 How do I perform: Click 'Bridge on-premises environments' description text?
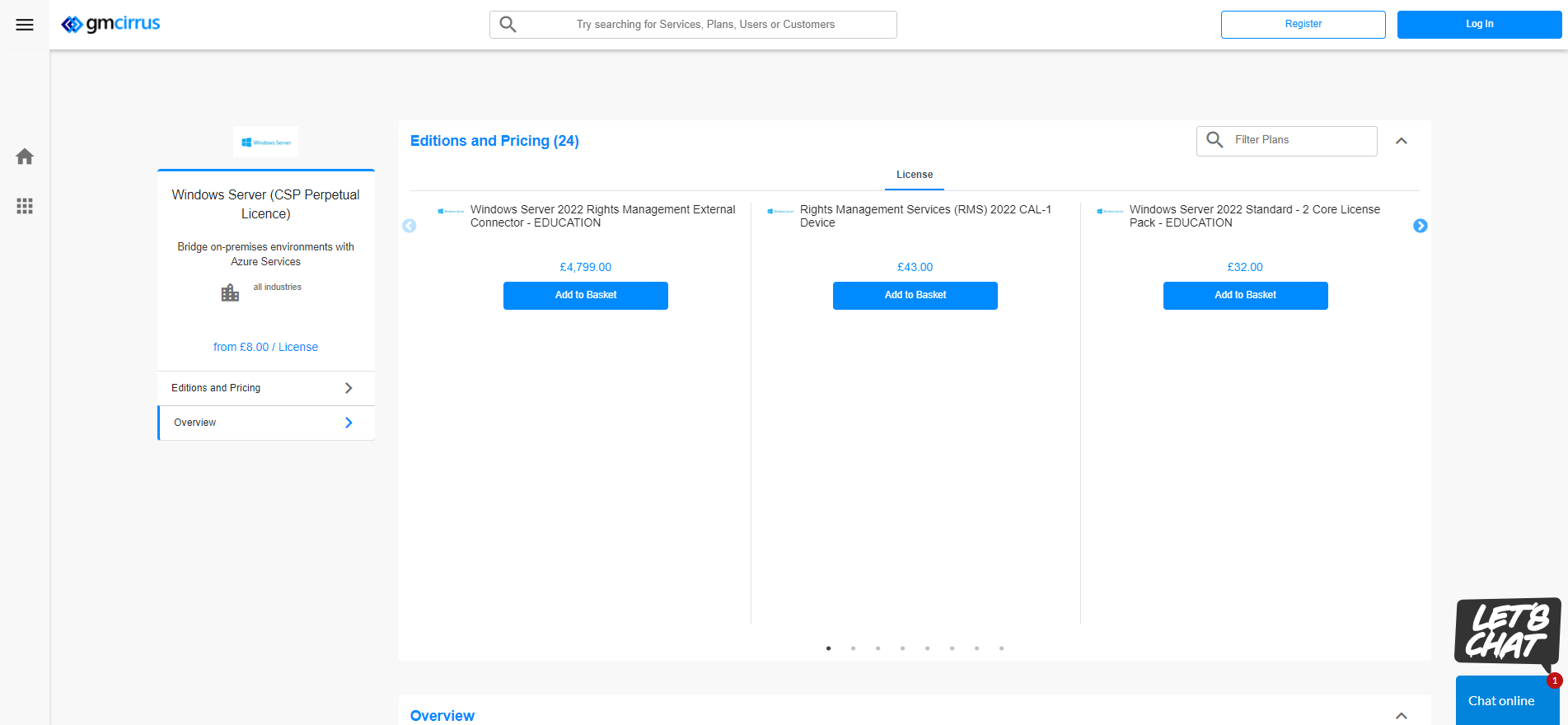click(x=265, y=254)
